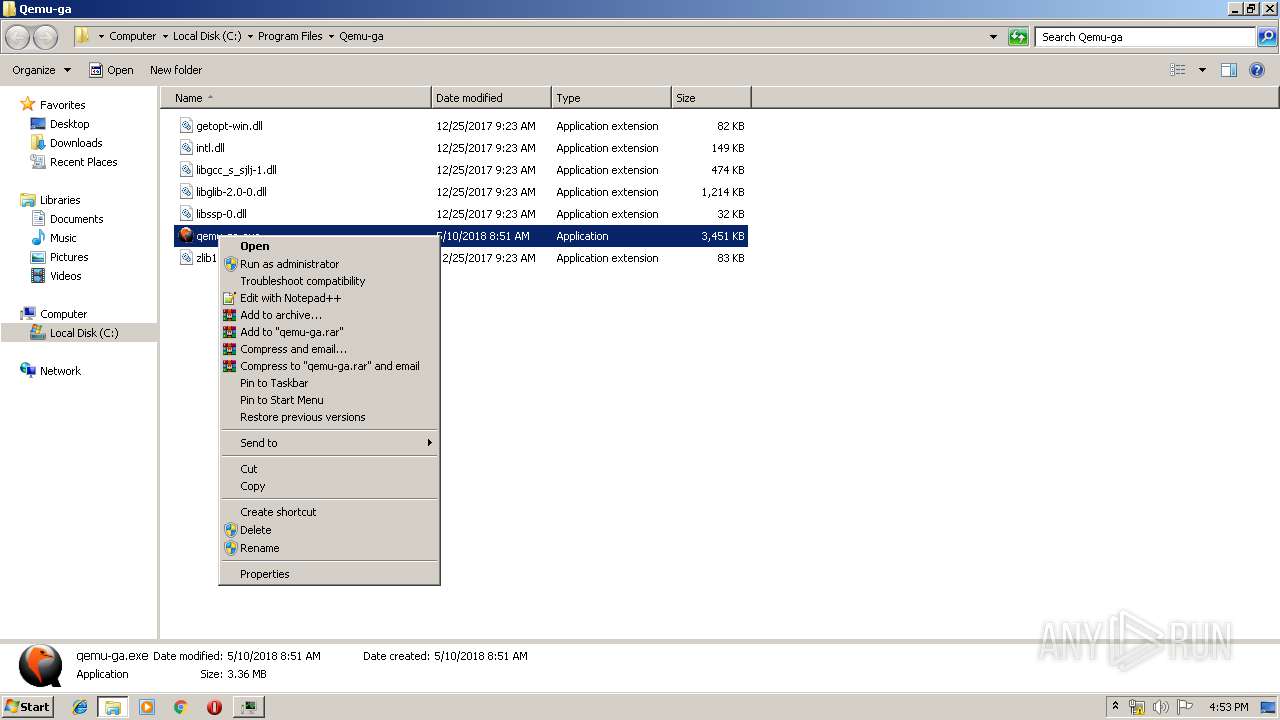1280x720 pixels.
Task: Choose Create shortcut
Action: (x=329, y=512)
